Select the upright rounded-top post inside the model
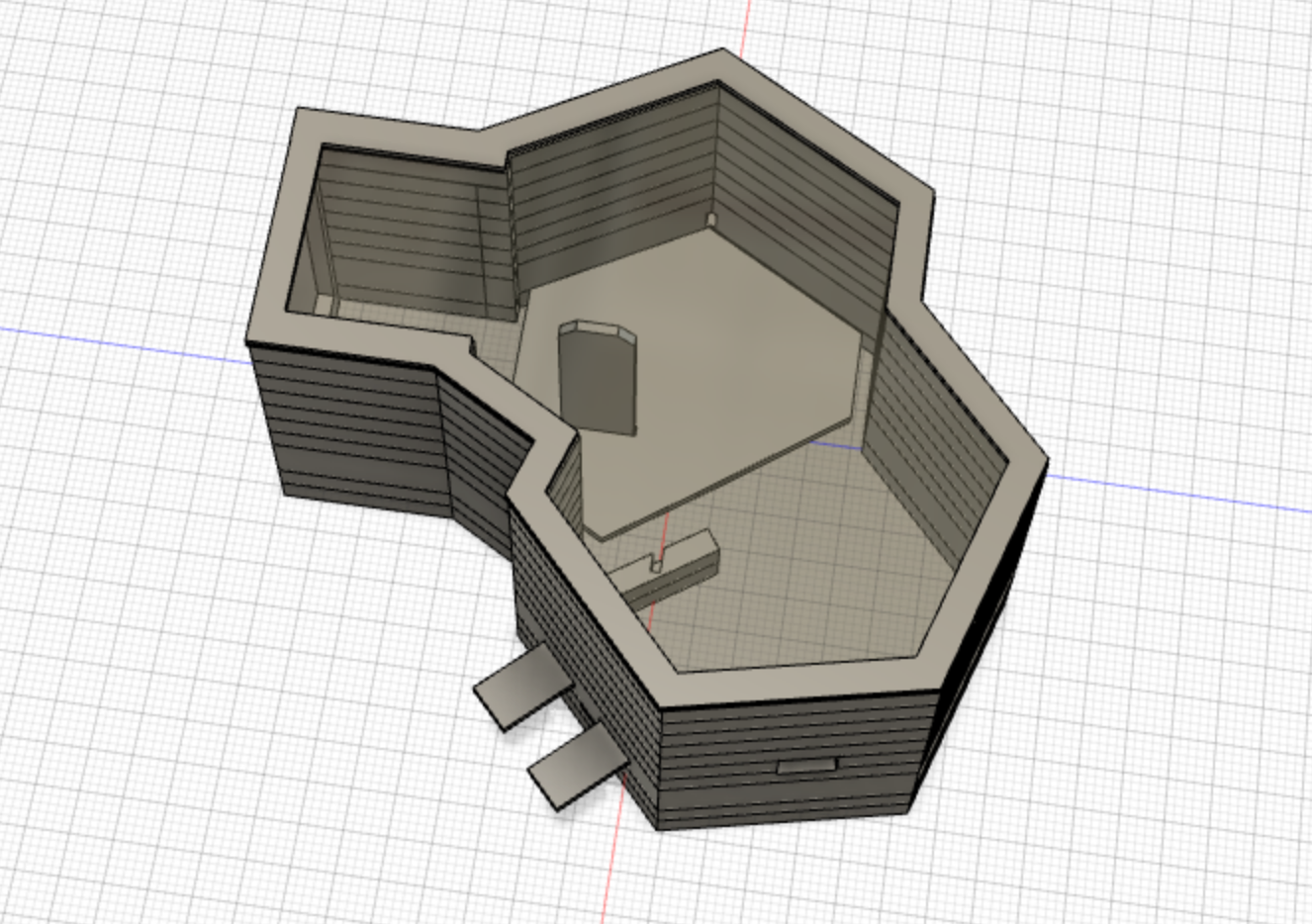This screenshot has width=1312, height=924. point(598,376)
